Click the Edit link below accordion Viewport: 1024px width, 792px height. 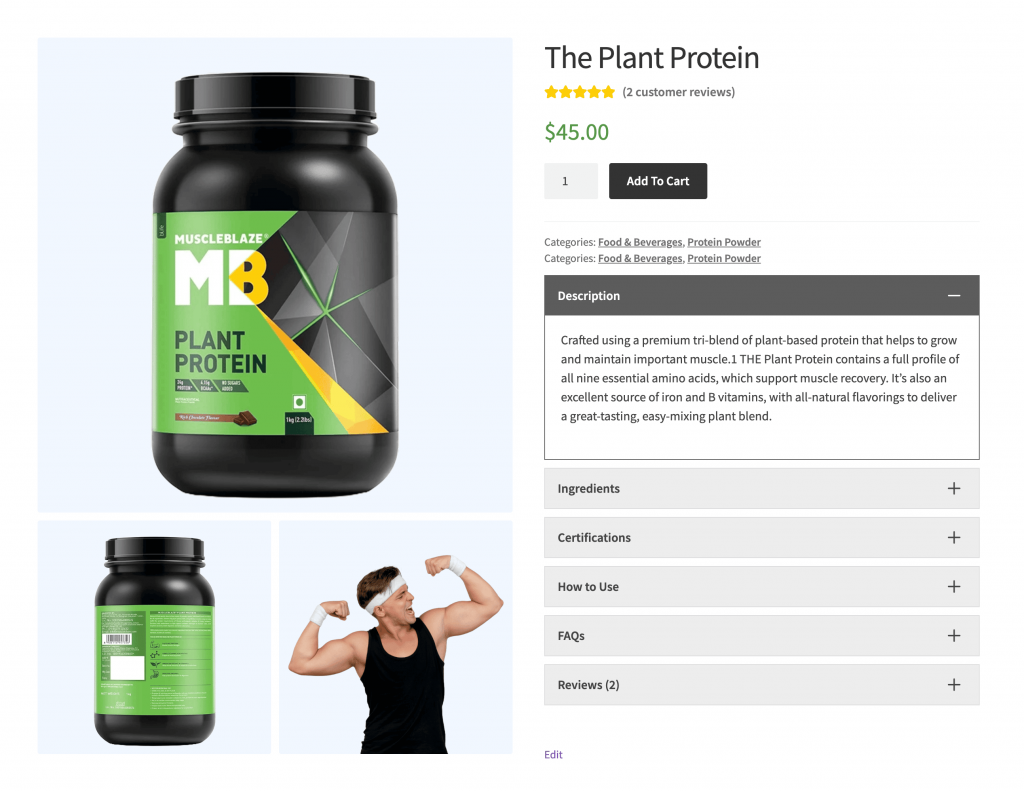553,754
